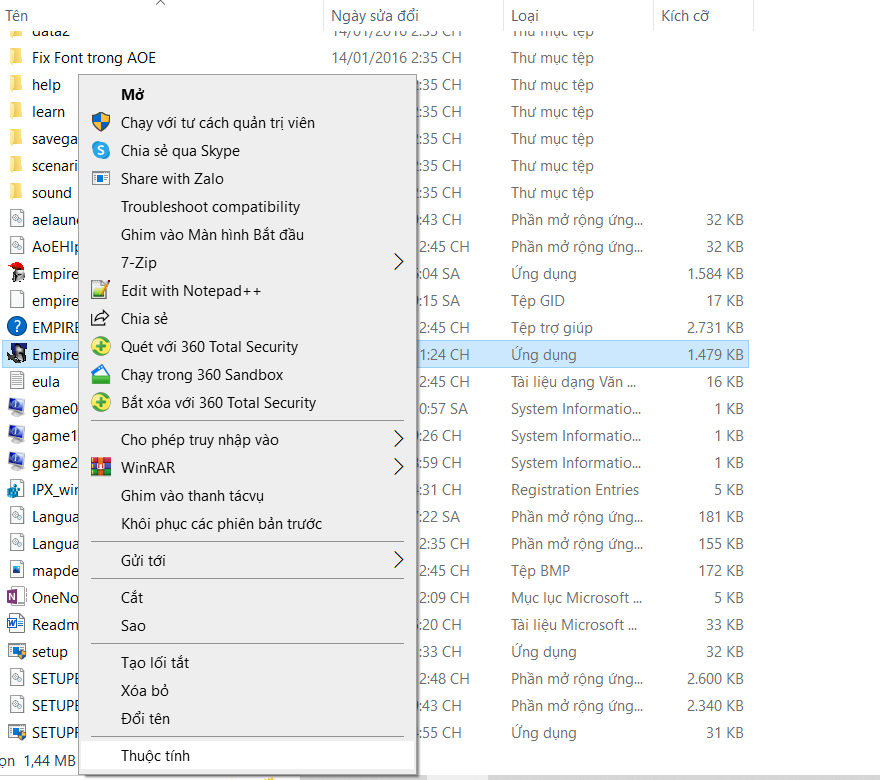Click the 360 Sandbox icon
This screenshot has height=780, width=880.
tap(101, 375)
